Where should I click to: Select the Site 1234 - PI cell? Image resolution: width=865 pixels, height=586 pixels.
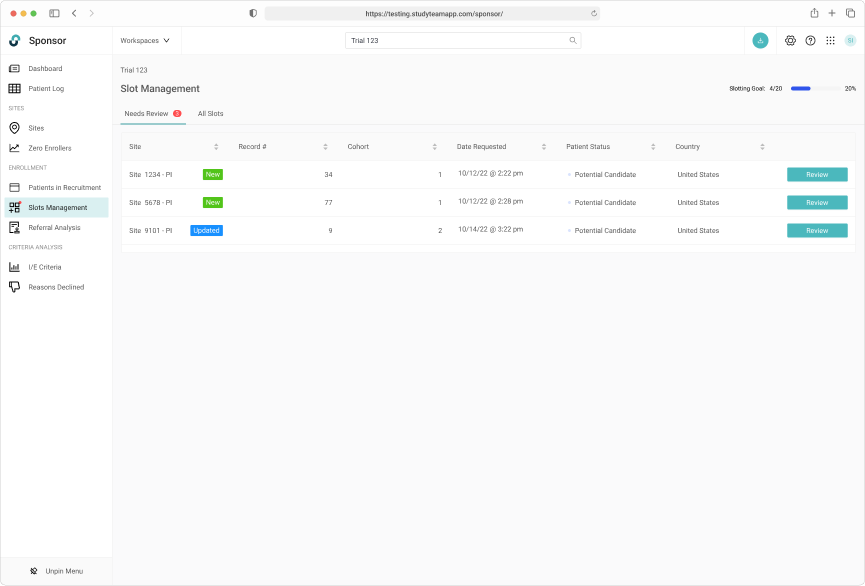click(x=151, y=174)
